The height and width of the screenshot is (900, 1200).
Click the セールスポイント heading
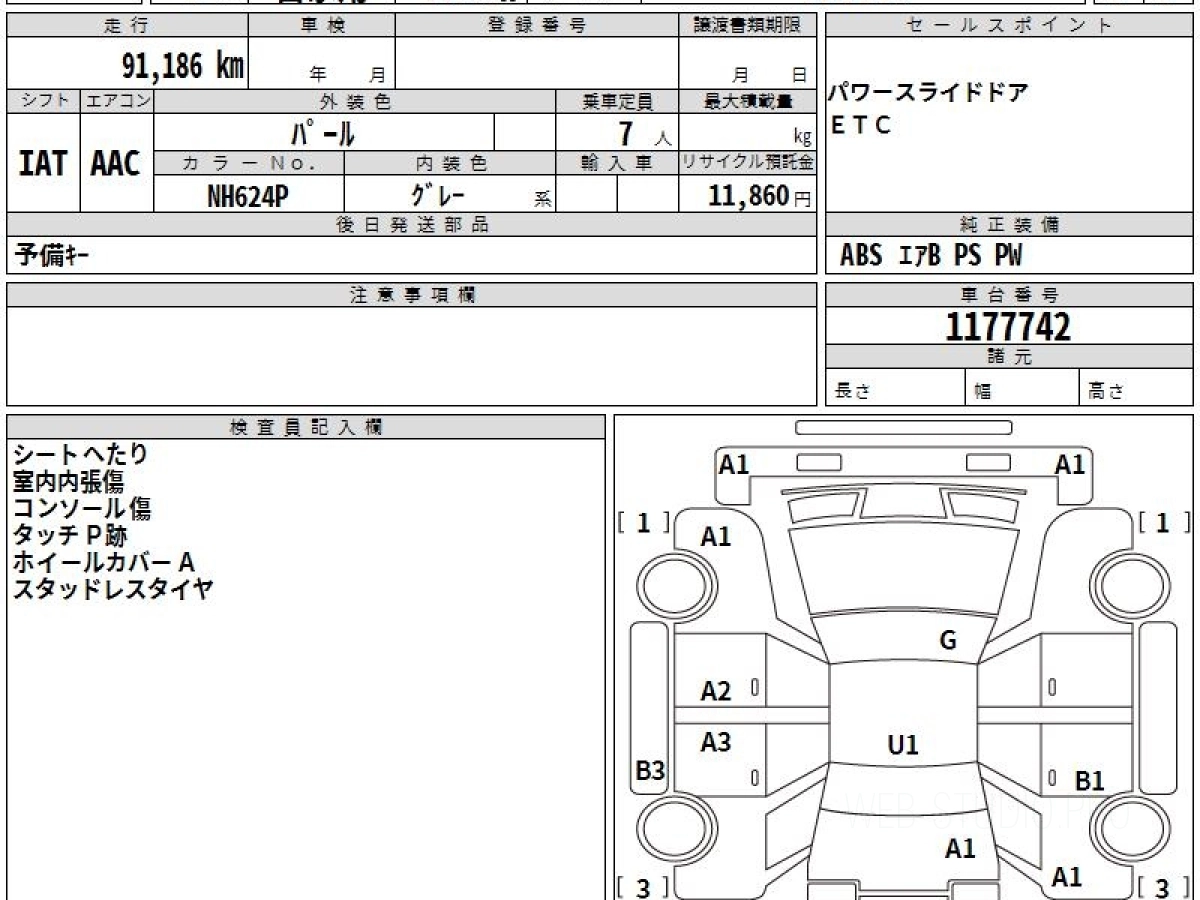pos(1009,26)
